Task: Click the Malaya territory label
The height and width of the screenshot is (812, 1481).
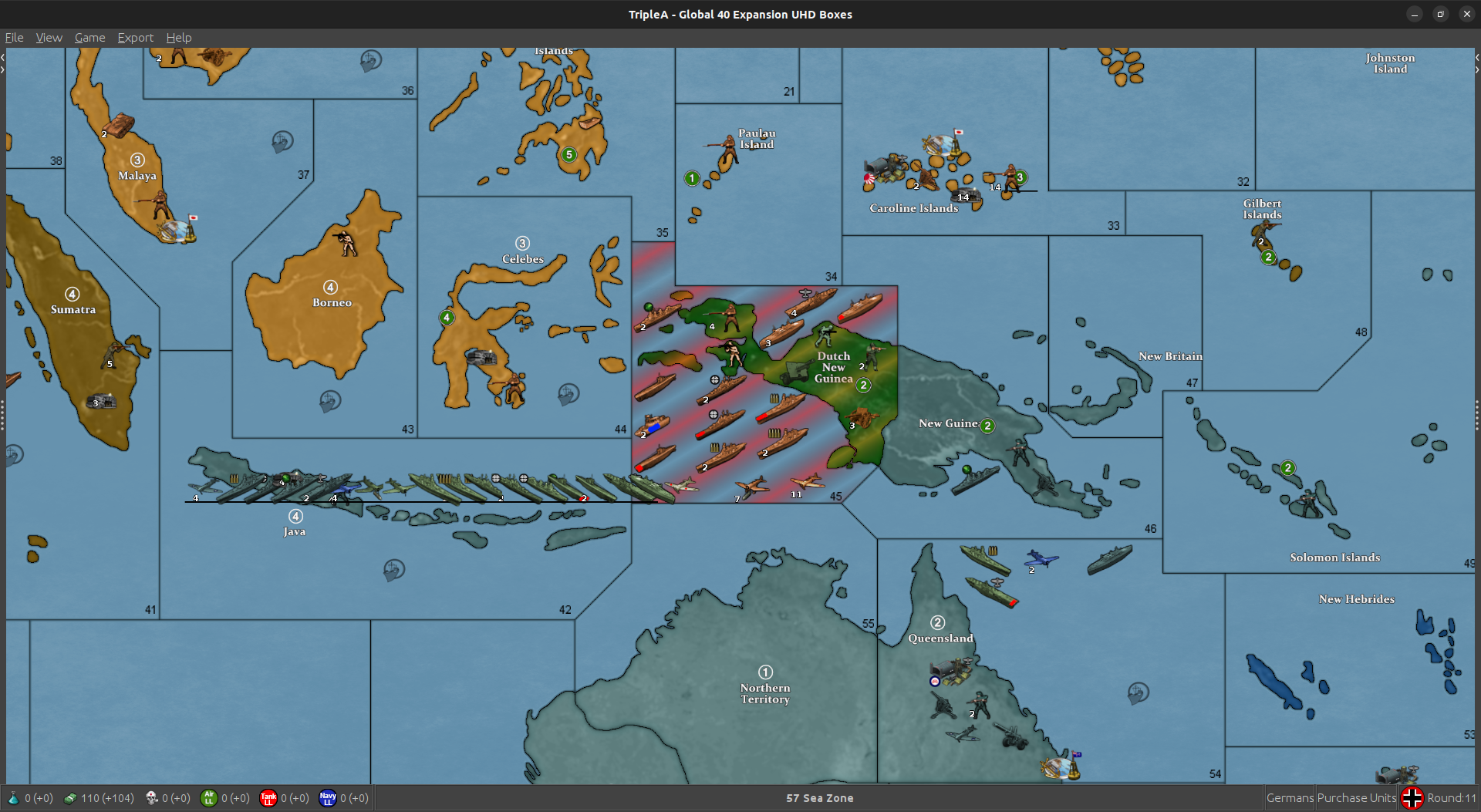Action: [137, 176]
